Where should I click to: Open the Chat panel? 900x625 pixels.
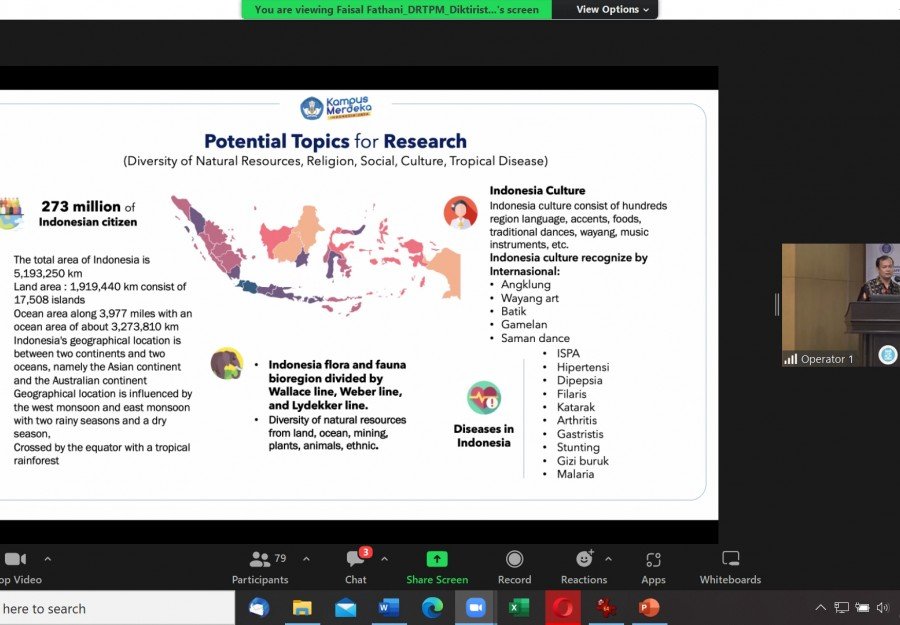[x=355, y=566]
